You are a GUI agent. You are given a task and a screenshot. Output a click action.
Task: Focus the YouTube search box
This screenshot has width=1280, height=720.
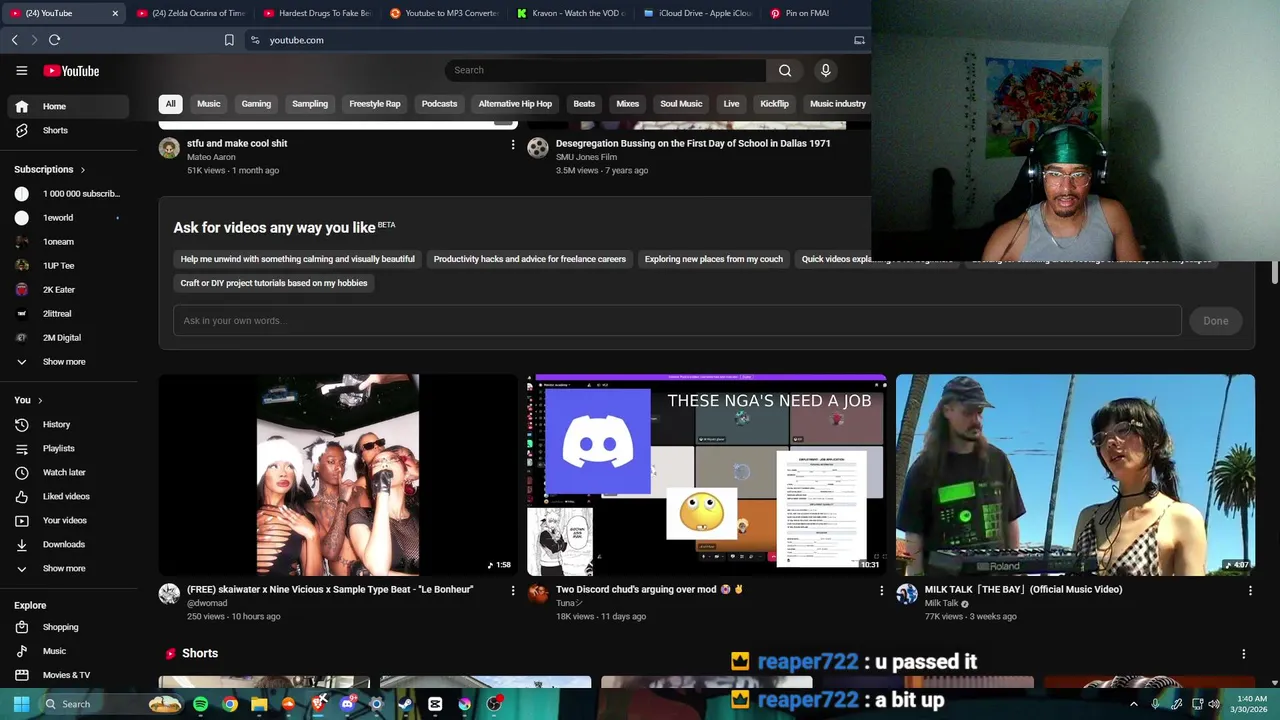coord(605,70)
